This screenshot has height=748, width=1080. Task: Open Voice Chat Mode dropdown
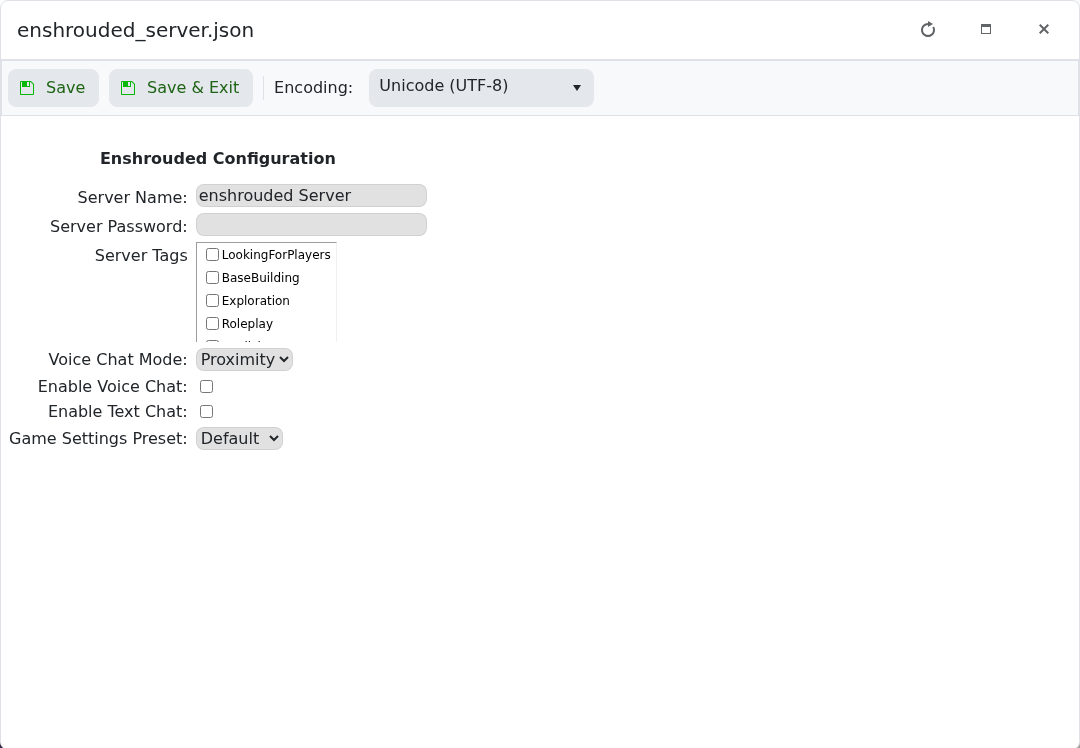coord(245,360)
